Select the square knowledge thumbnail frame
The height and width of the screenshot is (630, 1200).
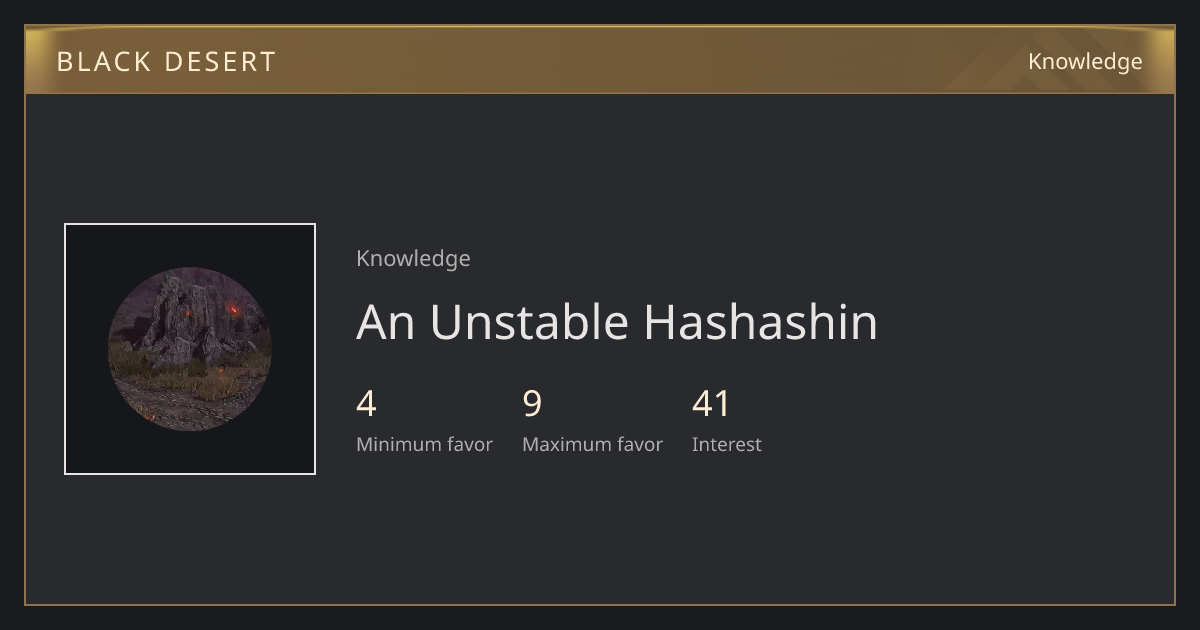point(190,349)
